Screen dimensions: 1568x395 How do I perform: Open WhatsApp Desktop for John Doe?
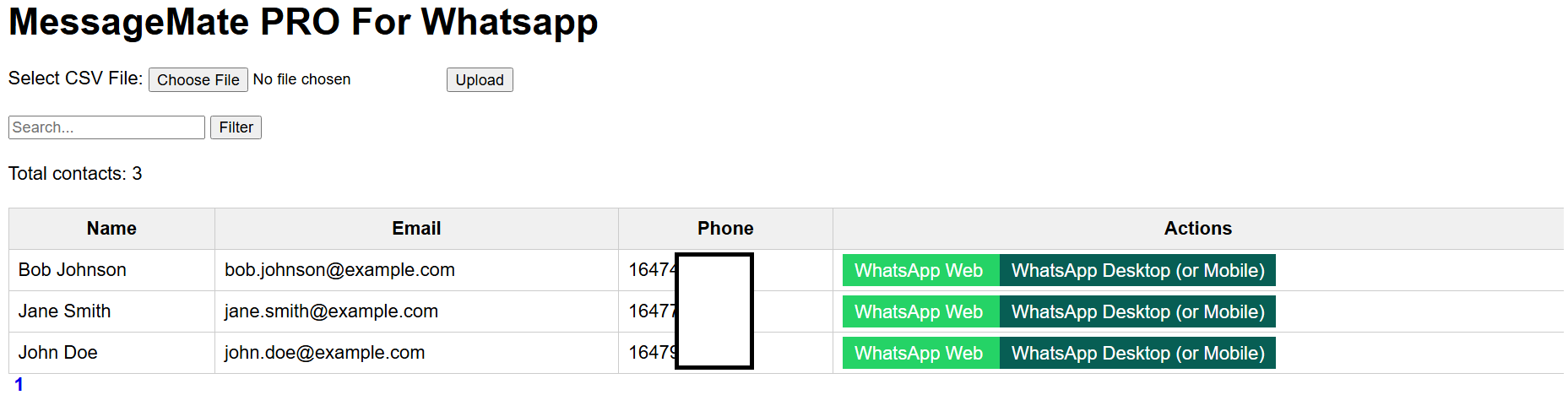pos(1137,353)
